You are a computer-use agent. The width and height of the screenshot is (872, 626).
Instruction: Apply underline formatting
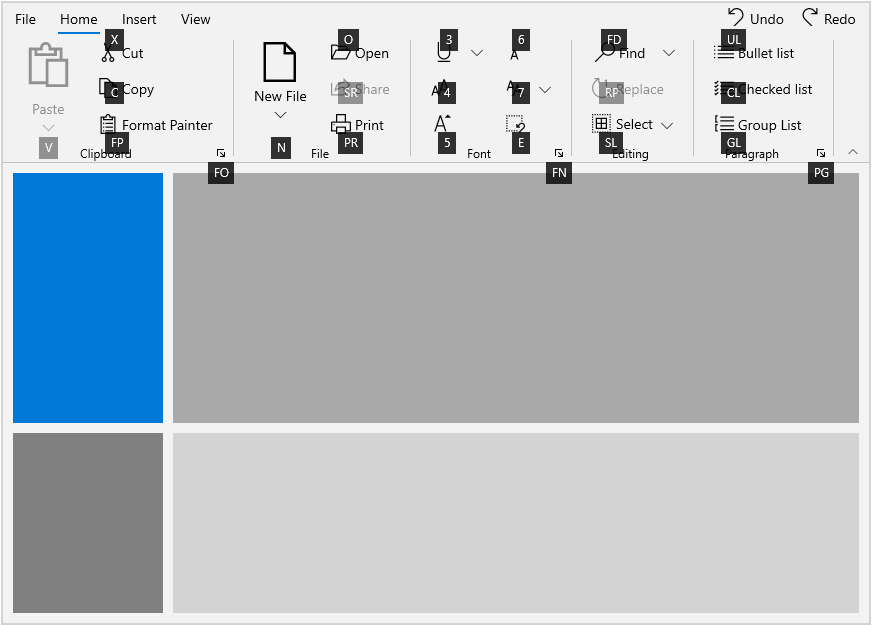pyautogui.click(x=443, y=52)
